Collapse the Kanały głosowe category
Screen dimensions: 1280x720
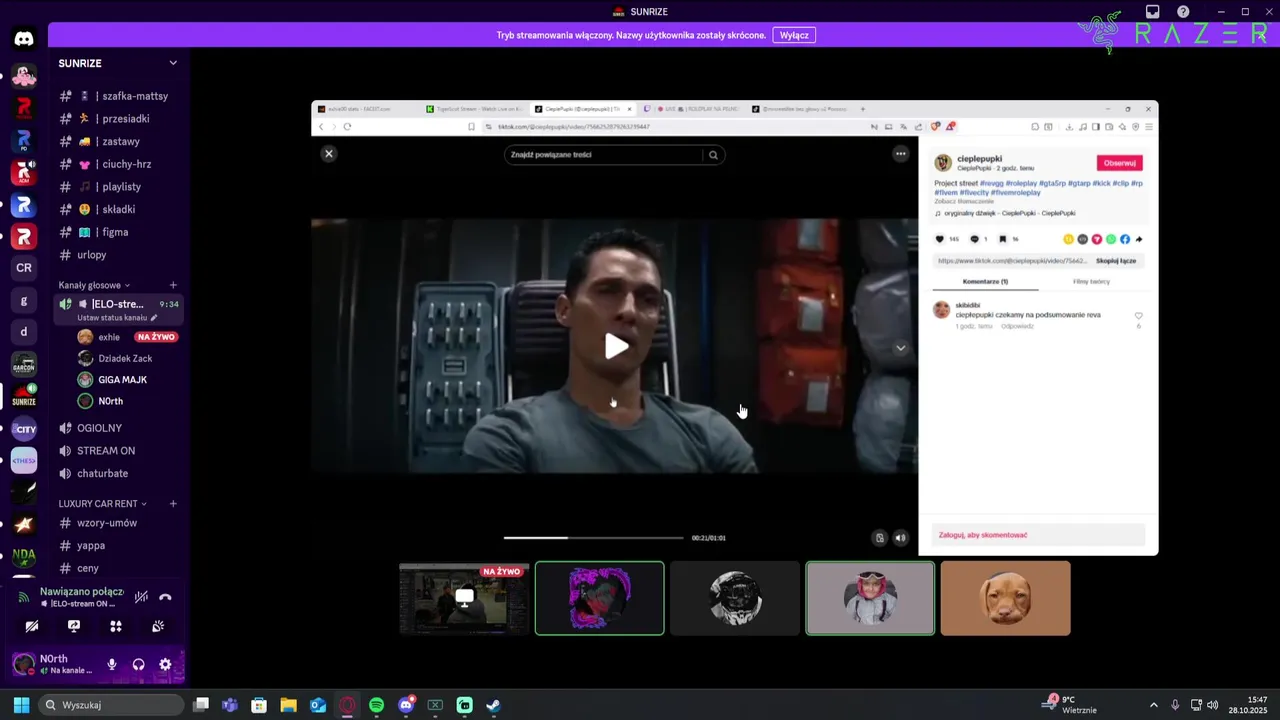click(x=94, y=285)
